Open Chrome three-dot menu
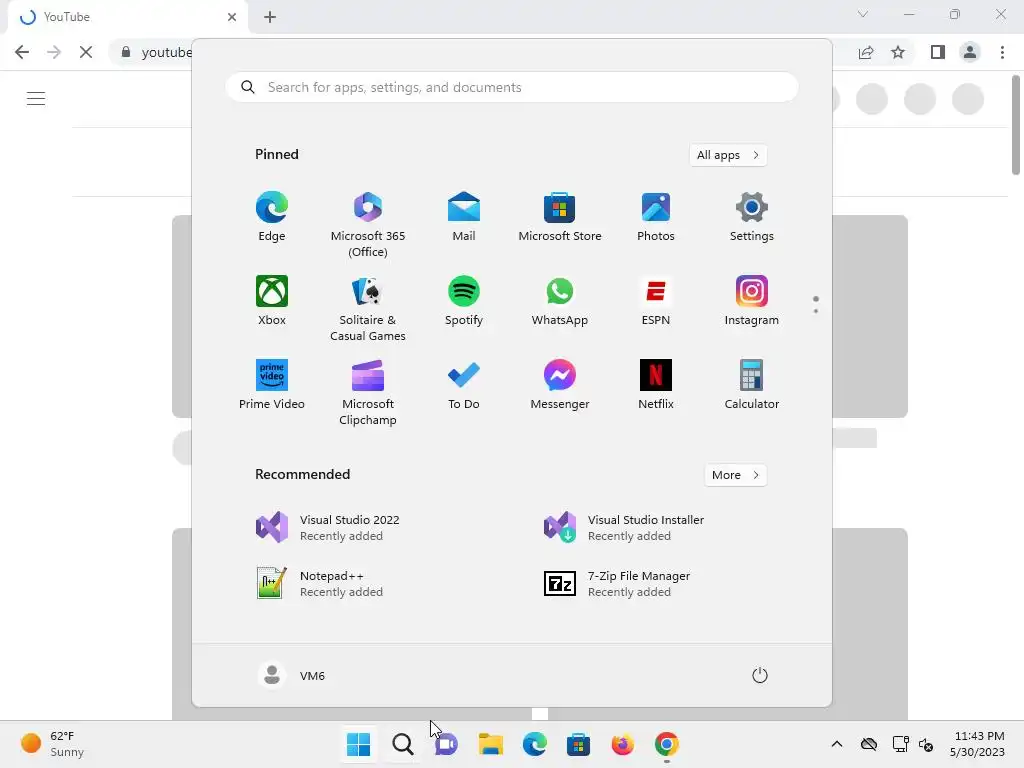1024x768 pixels. (1002, 52)
